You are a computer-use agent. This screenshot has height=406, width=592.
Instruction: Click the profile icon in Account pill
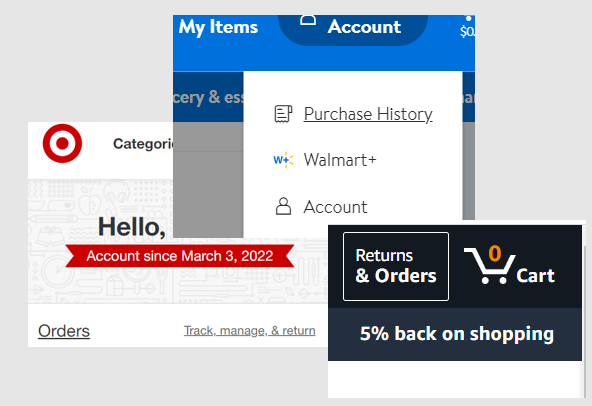pos(308,20)
